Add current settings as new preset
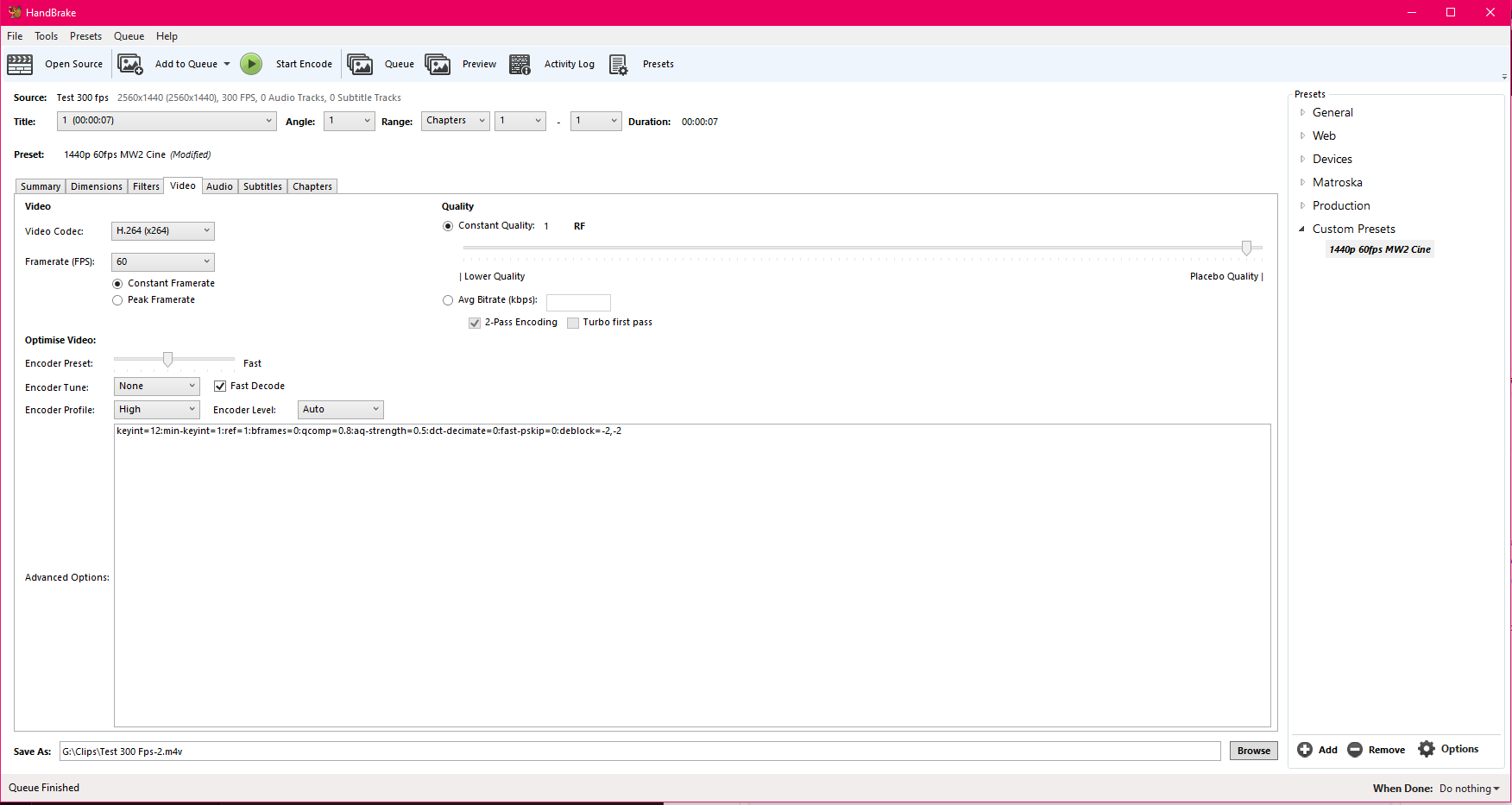The image size is (1512, 805). coord(1317,749)
